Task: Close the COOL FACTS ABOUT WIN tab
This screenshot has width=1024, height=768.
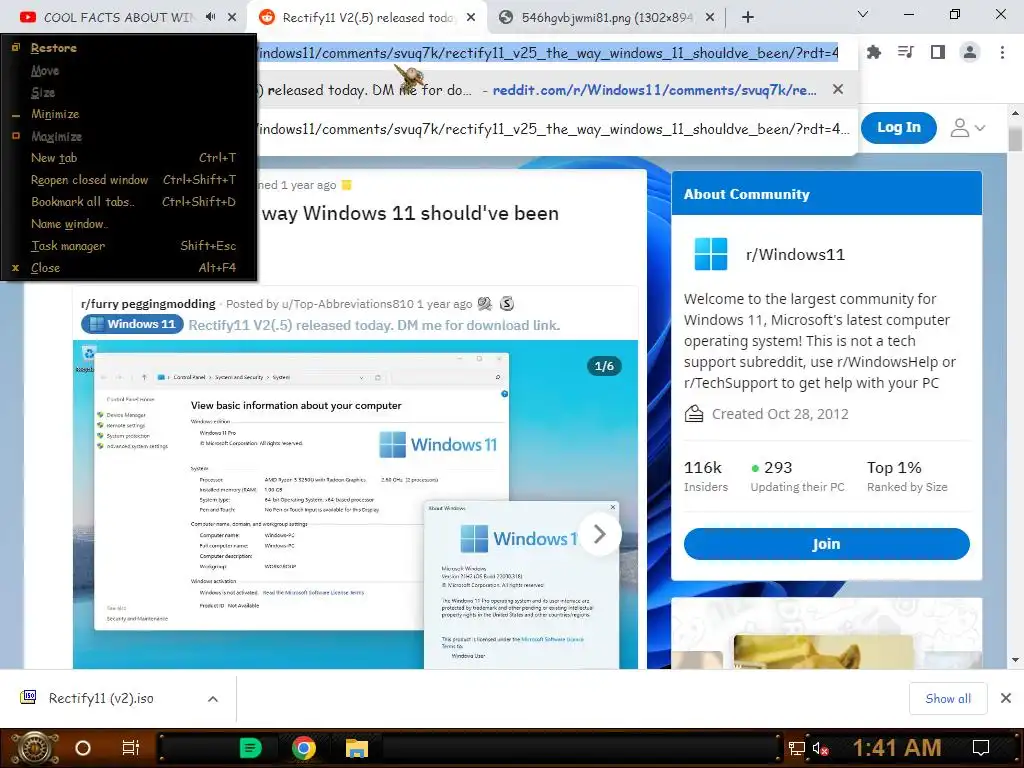Action: pyautogui.click(x=232, y=18)
